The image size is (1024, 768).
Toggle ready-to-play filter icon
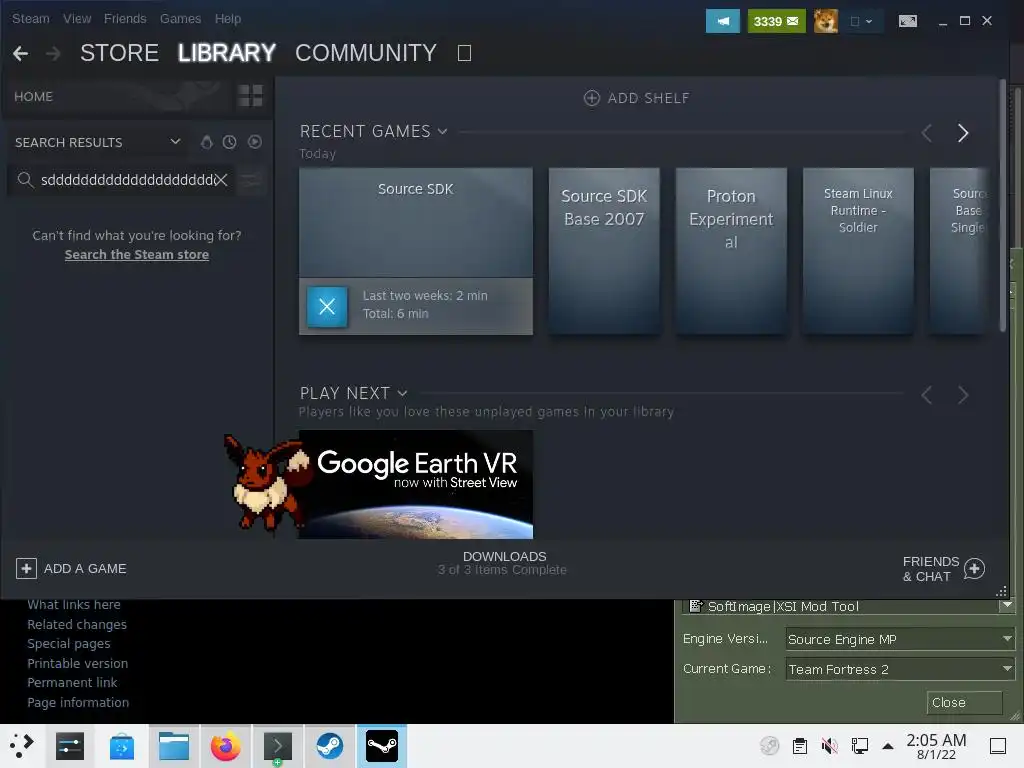click(x=255, y=142)
